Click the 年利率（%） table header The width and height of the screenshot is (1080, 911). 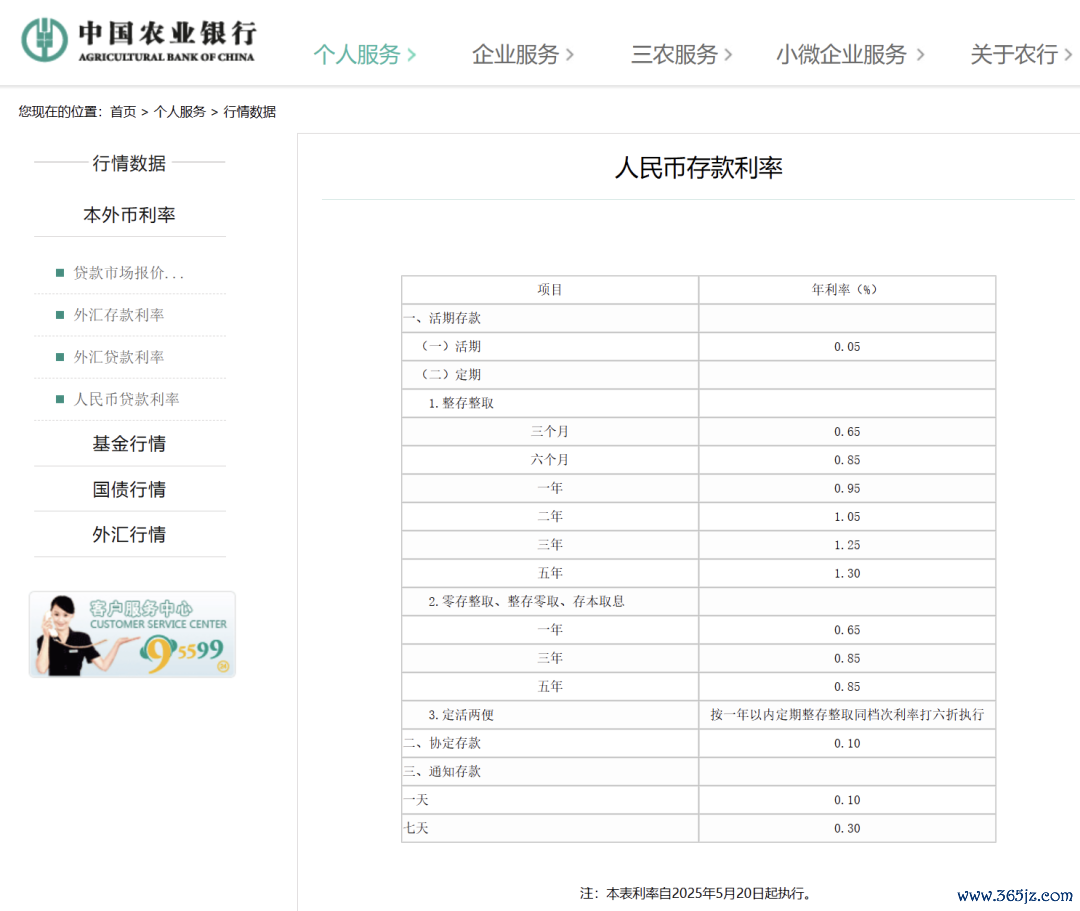pyautogui.click(x=847, y=290)
